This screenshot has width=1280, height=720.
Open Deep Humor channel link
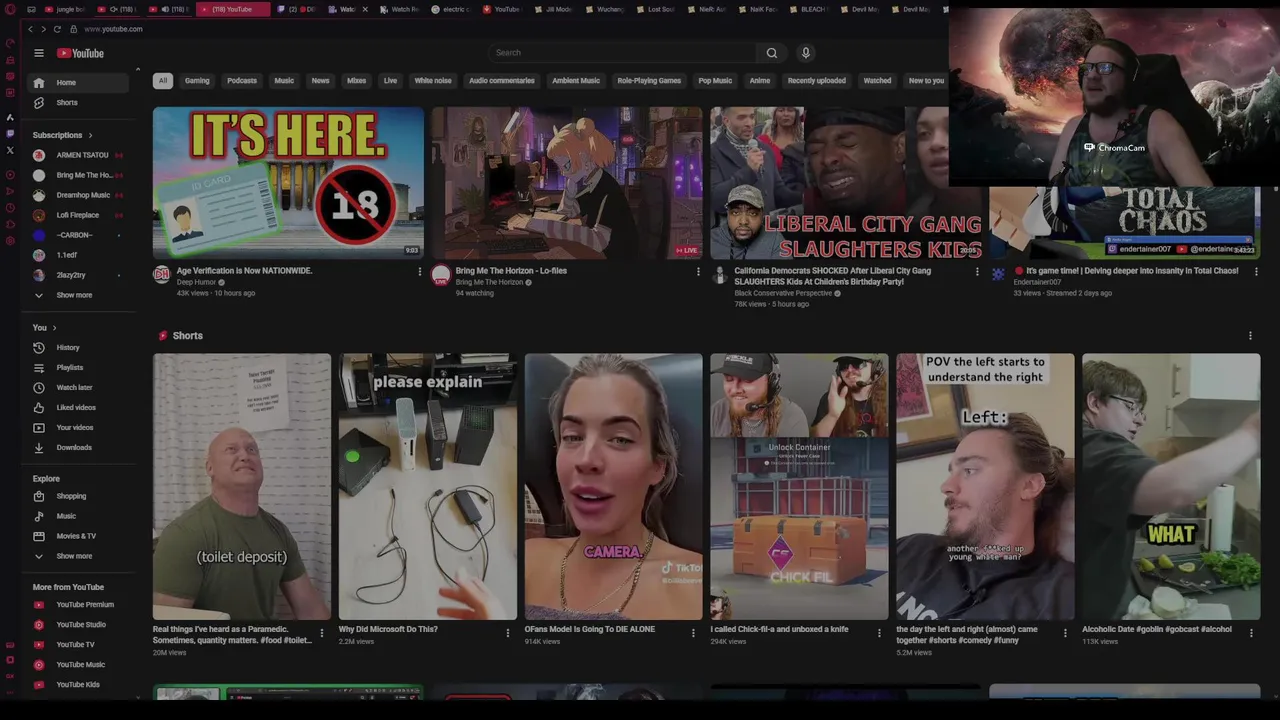point(196,282)
